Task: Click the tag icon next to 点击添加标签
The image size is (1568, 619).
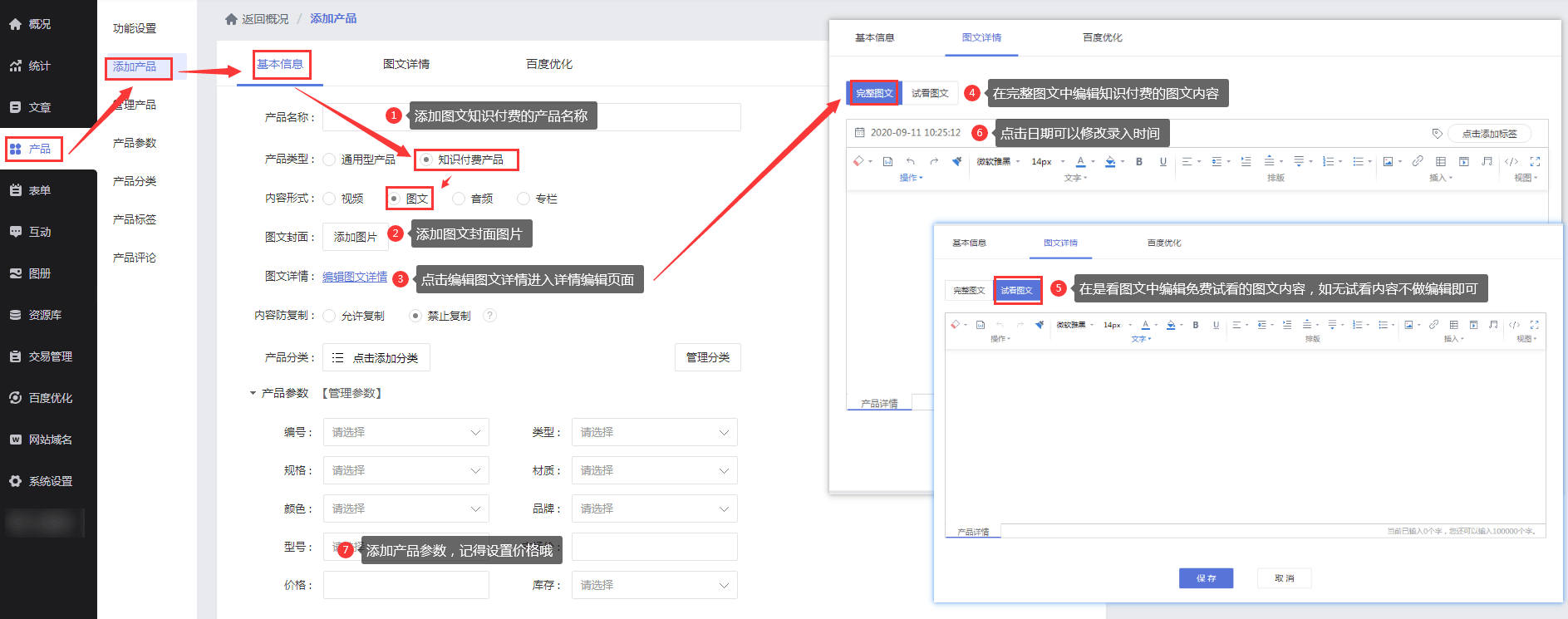Action: (x=1437, y=134)
